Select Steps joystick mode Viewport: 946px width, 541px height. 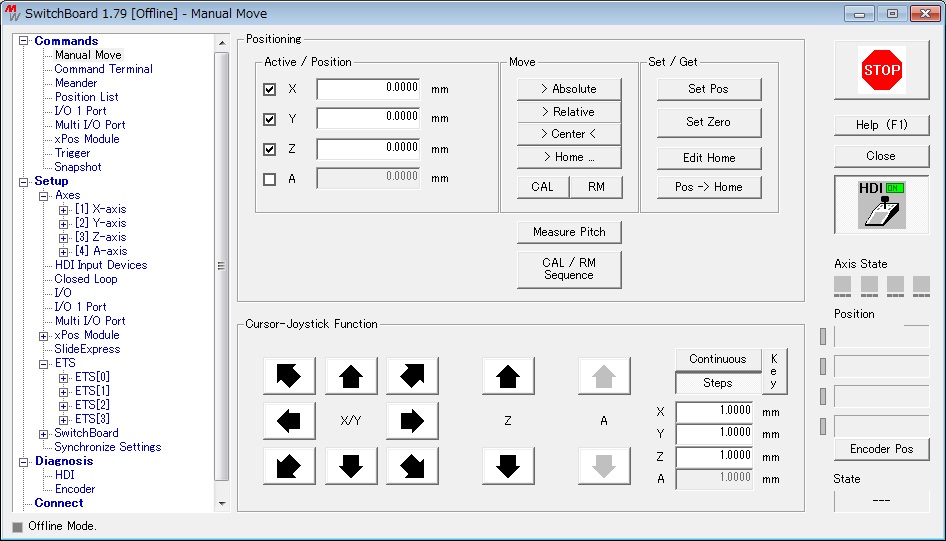pos(718,382)
